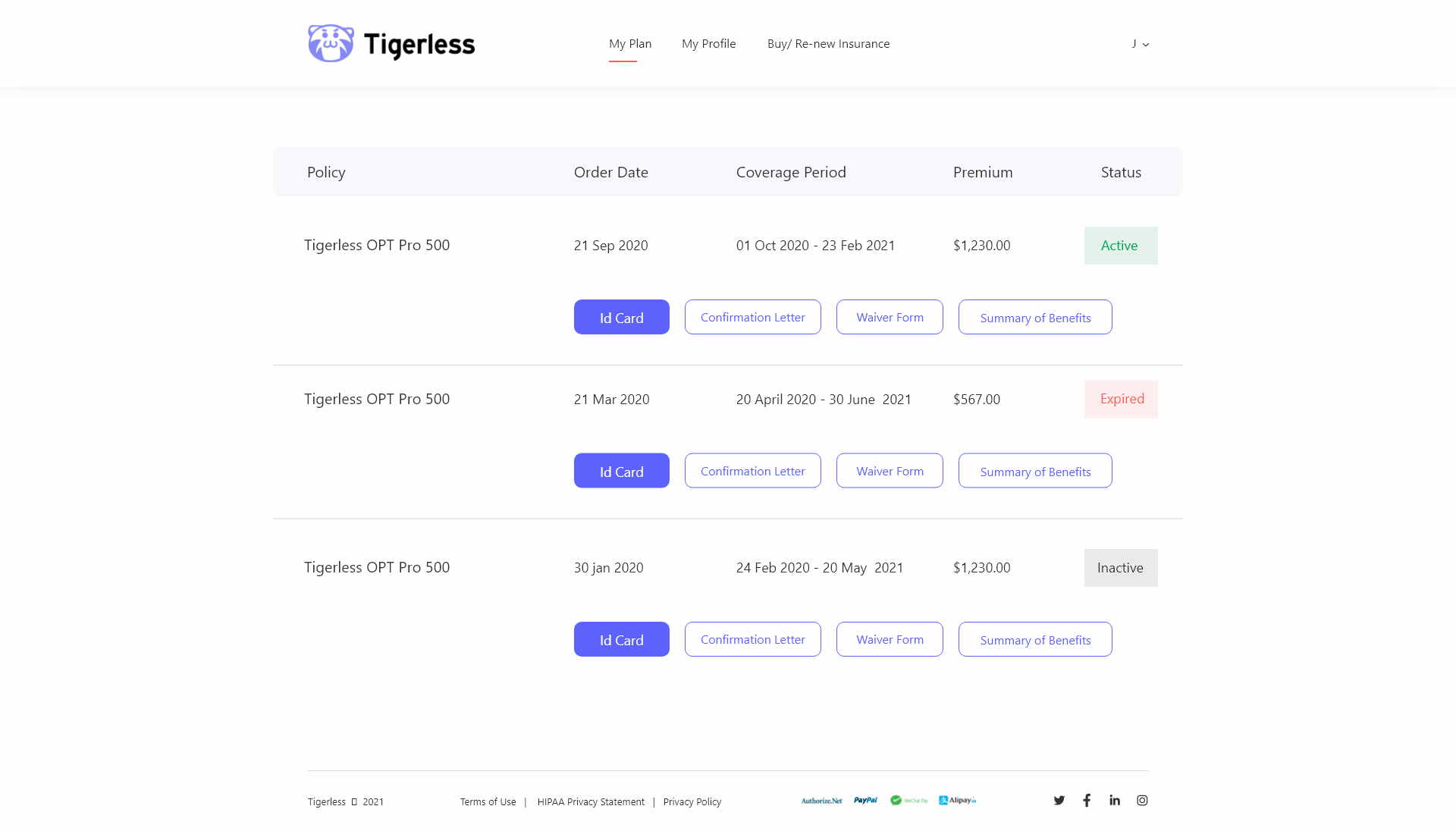Image resolution: width=1456 pixels, height=831 pixels.
Task: Open Confirmation Letter for the Expired policy
Action: pyautogui.click(x=752, y=471)
